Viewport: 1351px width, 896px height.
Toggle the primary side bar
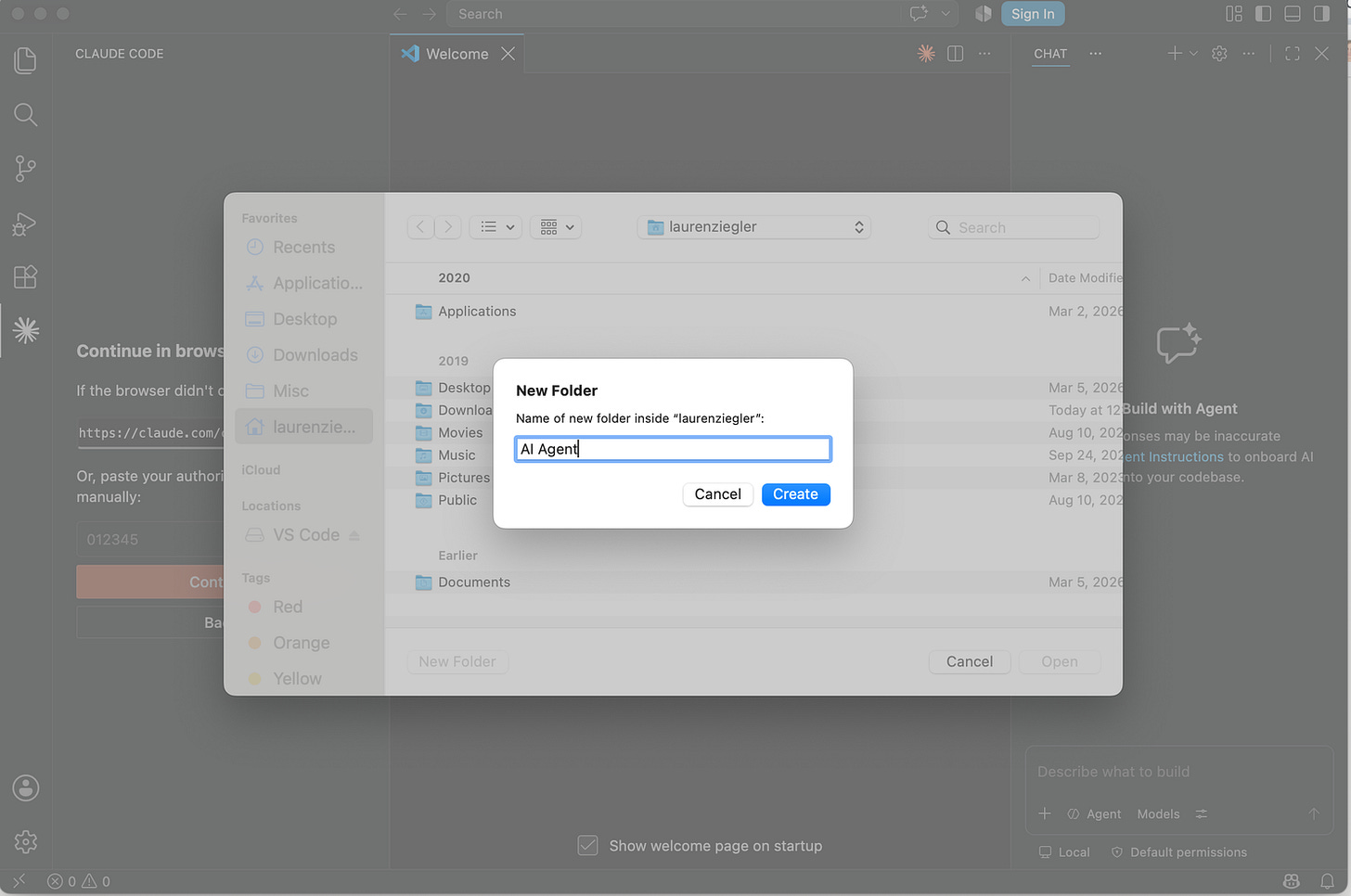click(1263, 14)
